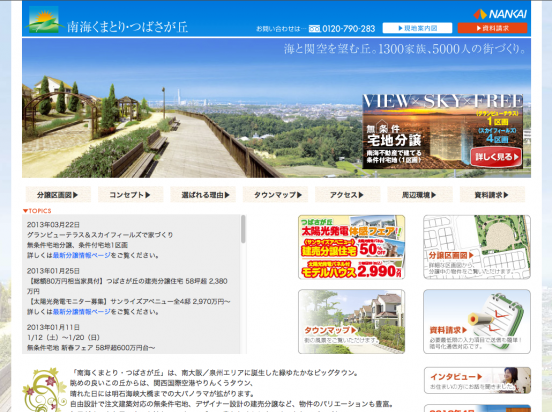The image size is (552, 412).
Task: Click the sun and hill site logo
Action: [x=43, y=20]
